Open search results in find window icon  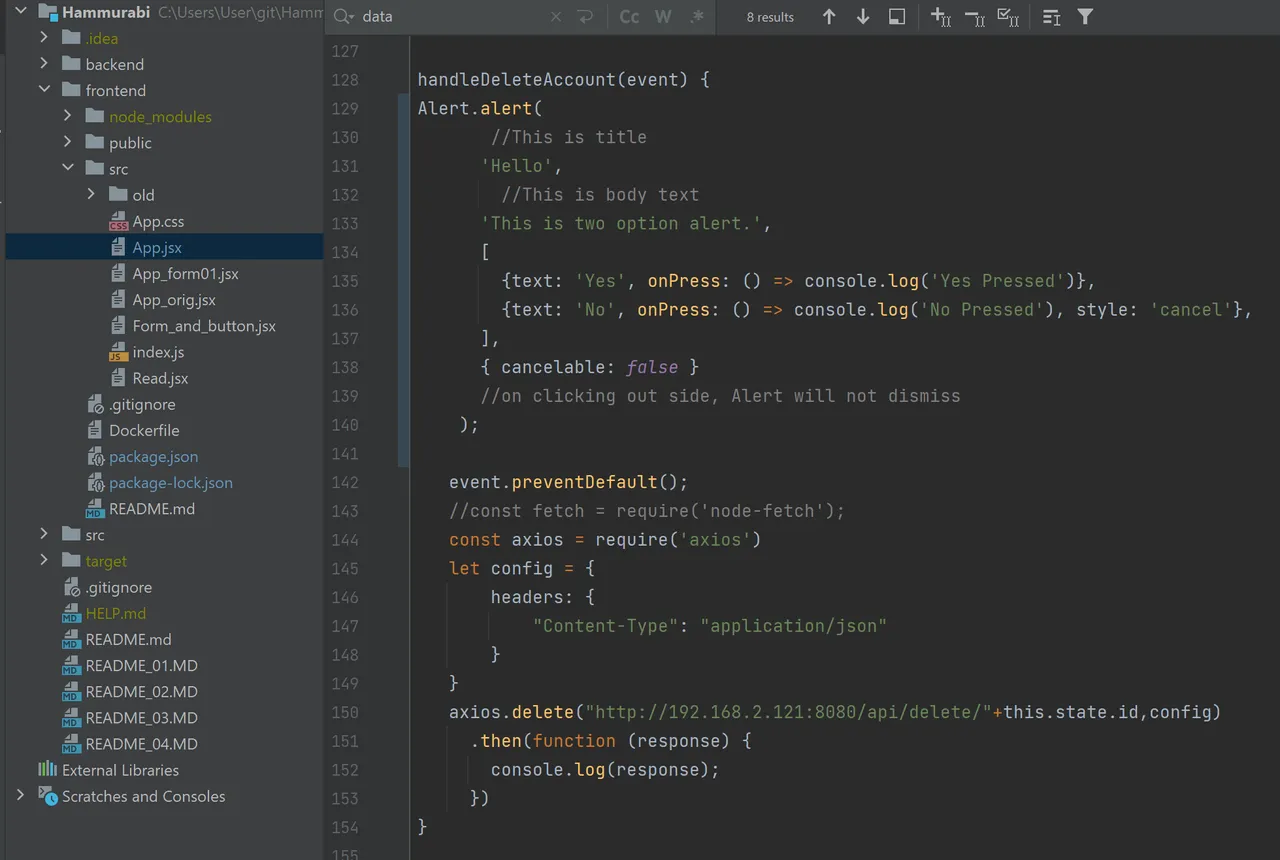coord(897,17)
